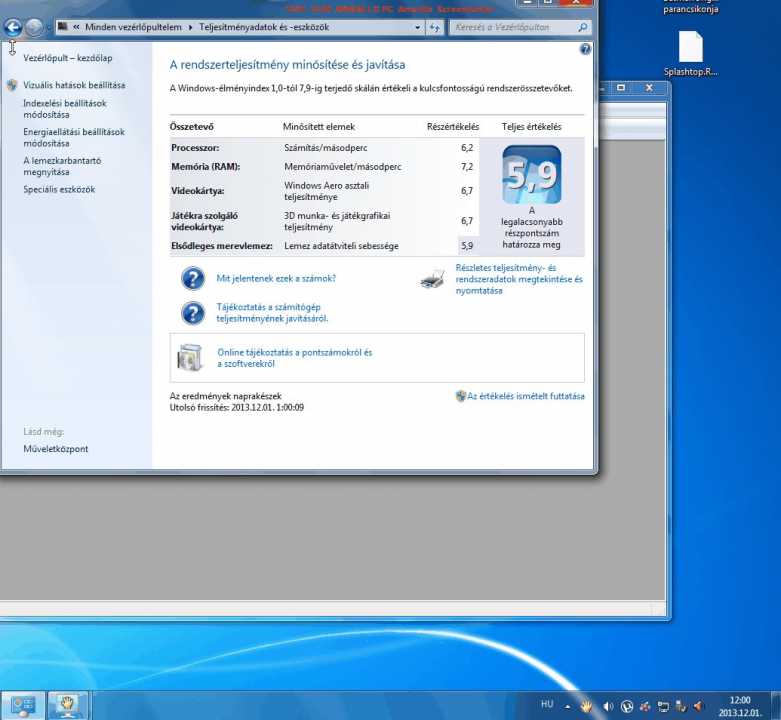The image size is (781, 720).
Task: Select Elsődleges merevlemez: row label
Action: (222, 246)
